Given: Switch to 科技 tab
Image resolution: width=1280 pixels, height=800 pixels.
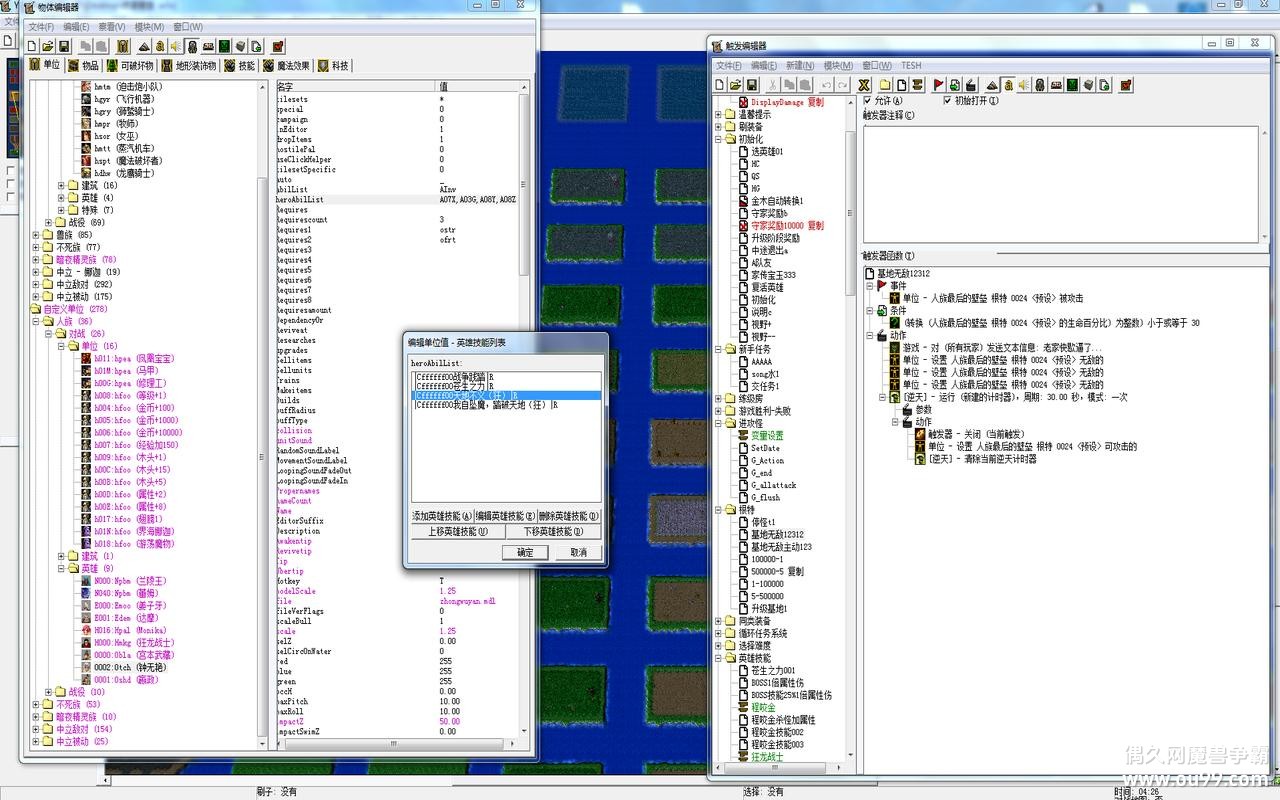Looking at the screenshot, I should pyautogui.click(x=333, y=65).
